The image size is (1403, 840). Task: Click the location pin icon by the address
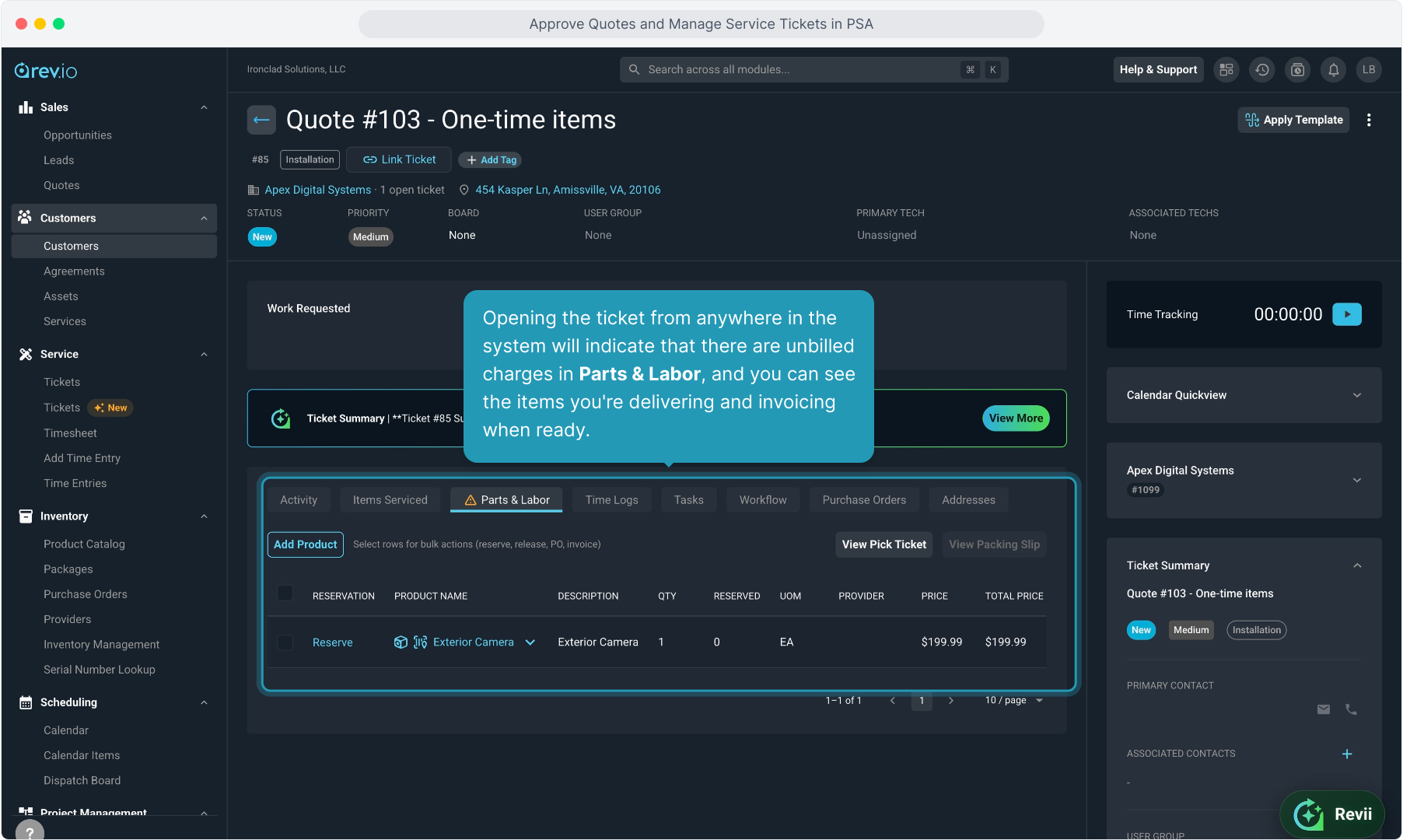tap(464, 190)
